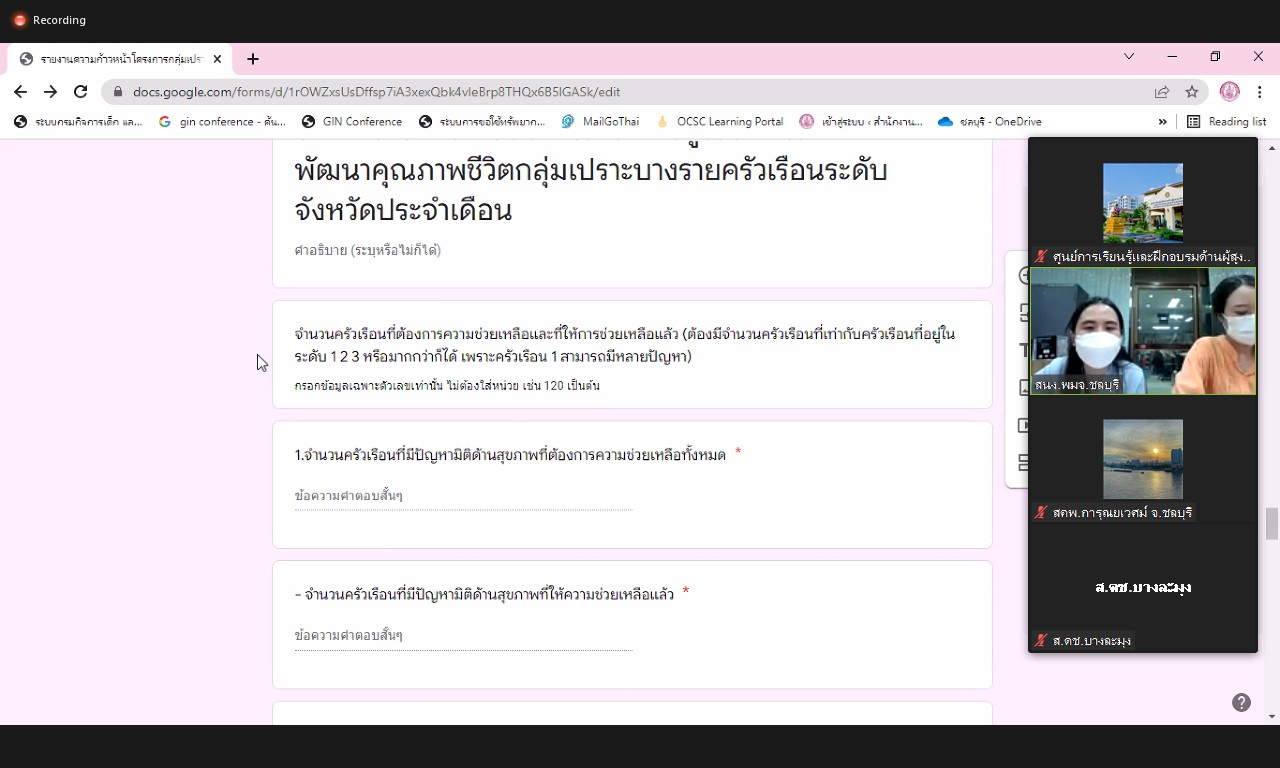Open the GIN Conference bookmark

click(352, 122)
